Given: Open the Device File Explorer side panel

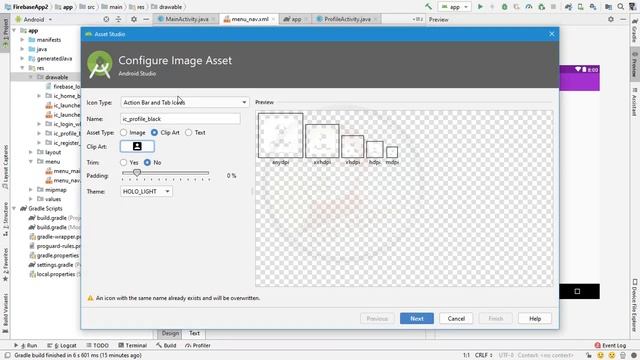Looking at the screenshot, I should 635,305.
